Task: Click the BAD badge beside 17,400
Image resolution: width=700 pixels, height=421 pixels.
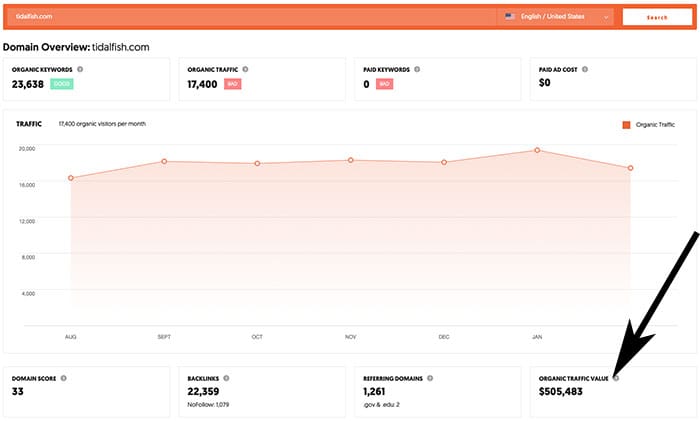Action: point(233,84)
